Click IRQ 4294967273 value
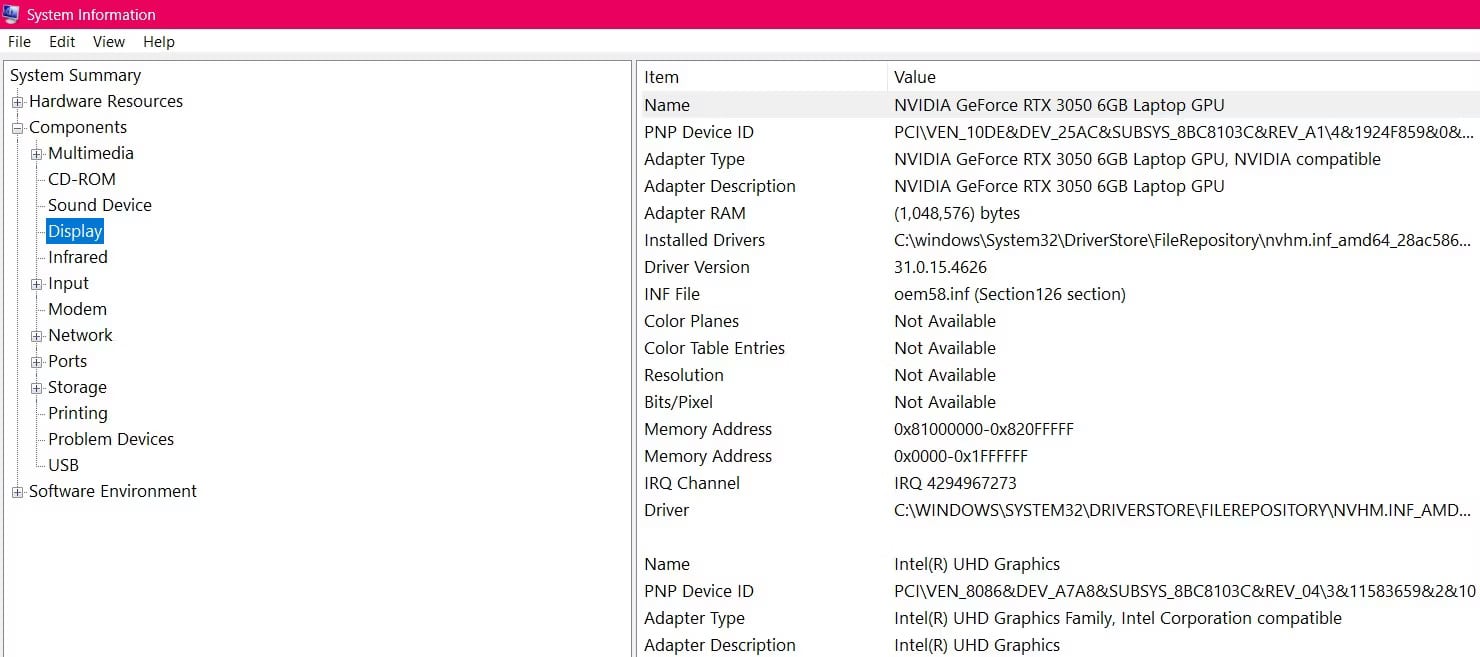Viewport: 1480px width, 657px height. pos(955,483)
